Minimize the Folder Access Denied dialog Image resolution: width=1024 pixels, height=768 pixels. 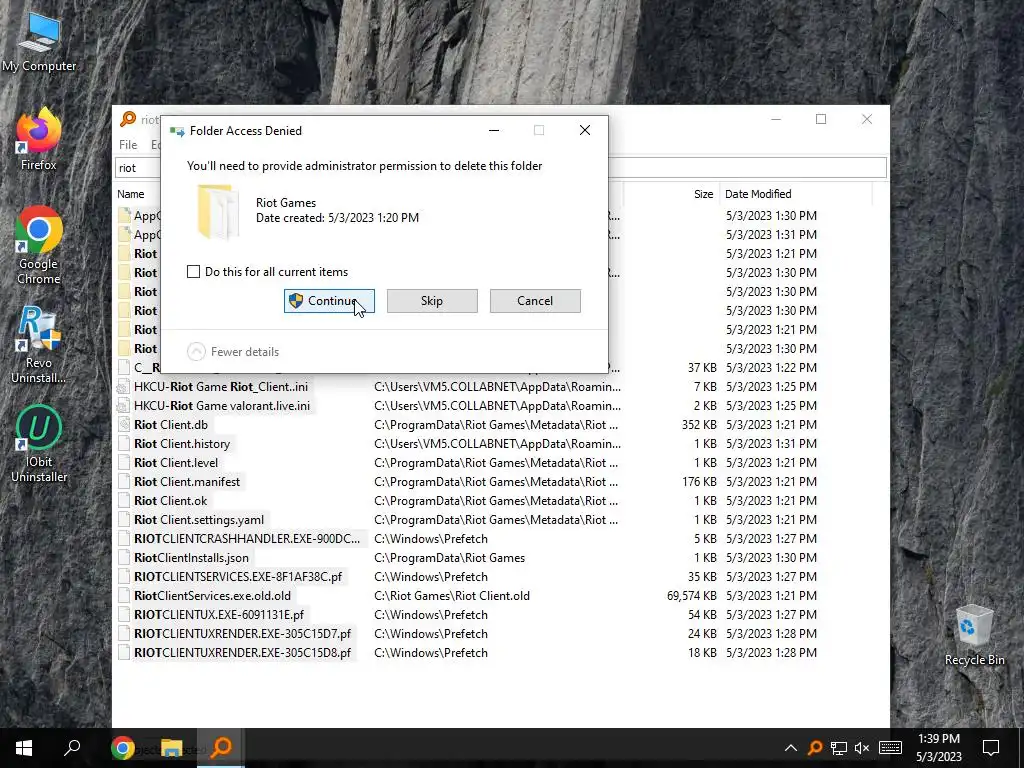tap(494, 131)
